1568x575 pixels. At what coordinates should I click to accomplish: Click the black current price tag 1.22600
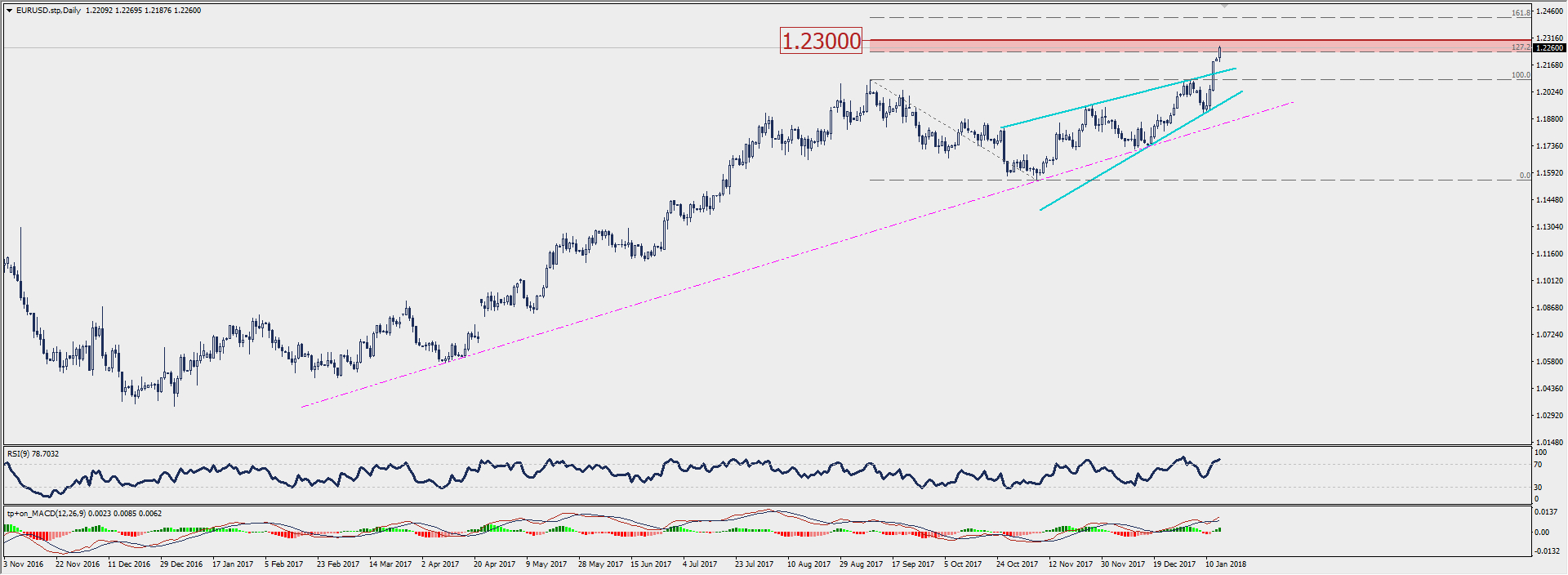pos(1549,48)
